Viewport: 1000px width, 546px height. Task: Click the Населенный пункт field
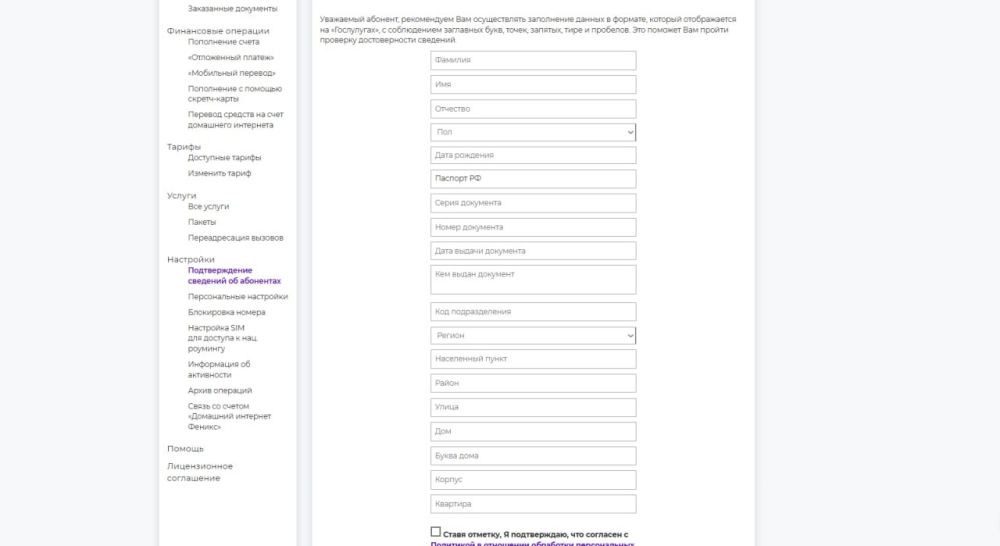[533, 359]
